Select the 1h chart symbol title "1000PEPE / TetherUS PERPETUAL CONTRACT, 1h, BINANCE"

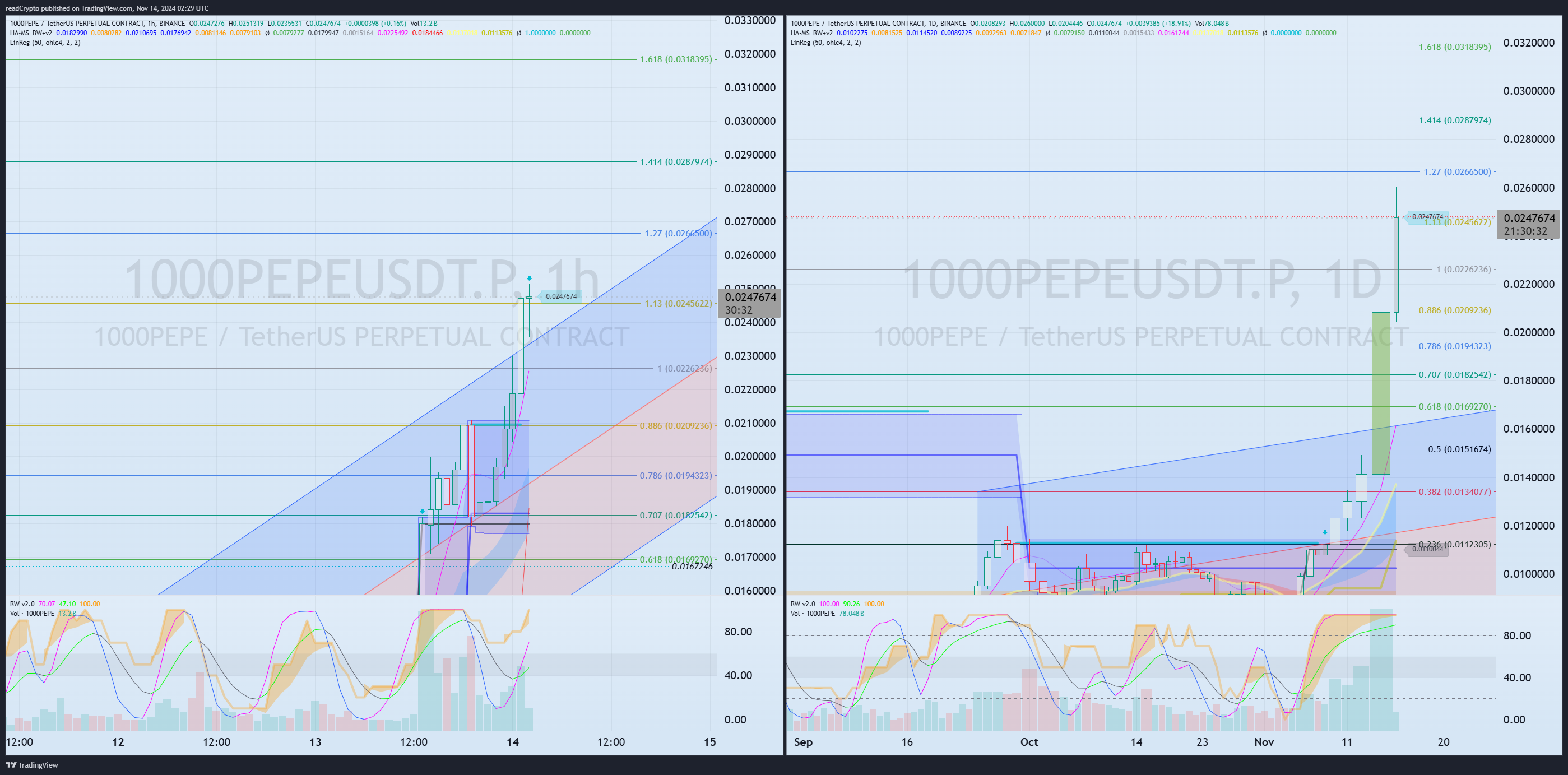pos(98,23)
